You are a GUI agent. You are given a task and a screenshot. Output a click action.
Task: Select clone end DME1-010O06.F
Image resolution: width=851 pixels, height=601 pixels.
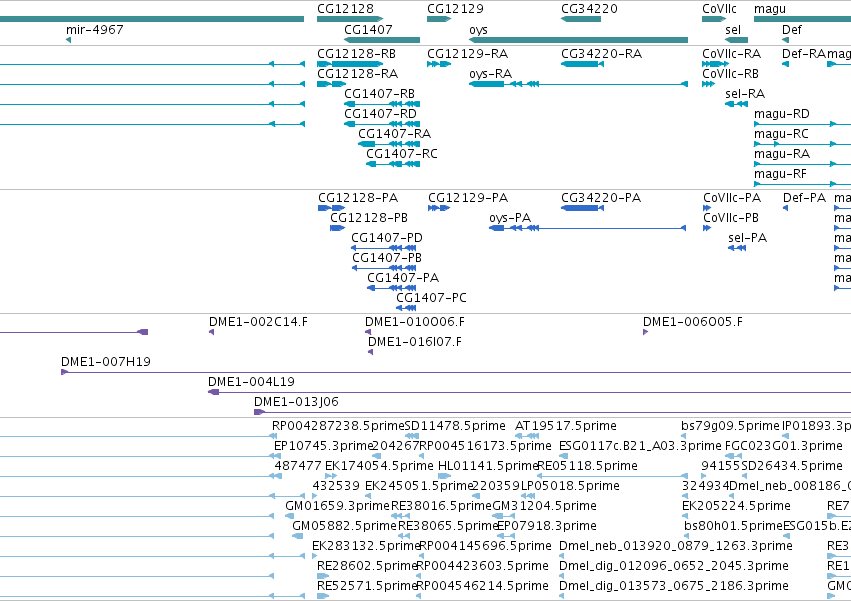(x=368, y=332)
